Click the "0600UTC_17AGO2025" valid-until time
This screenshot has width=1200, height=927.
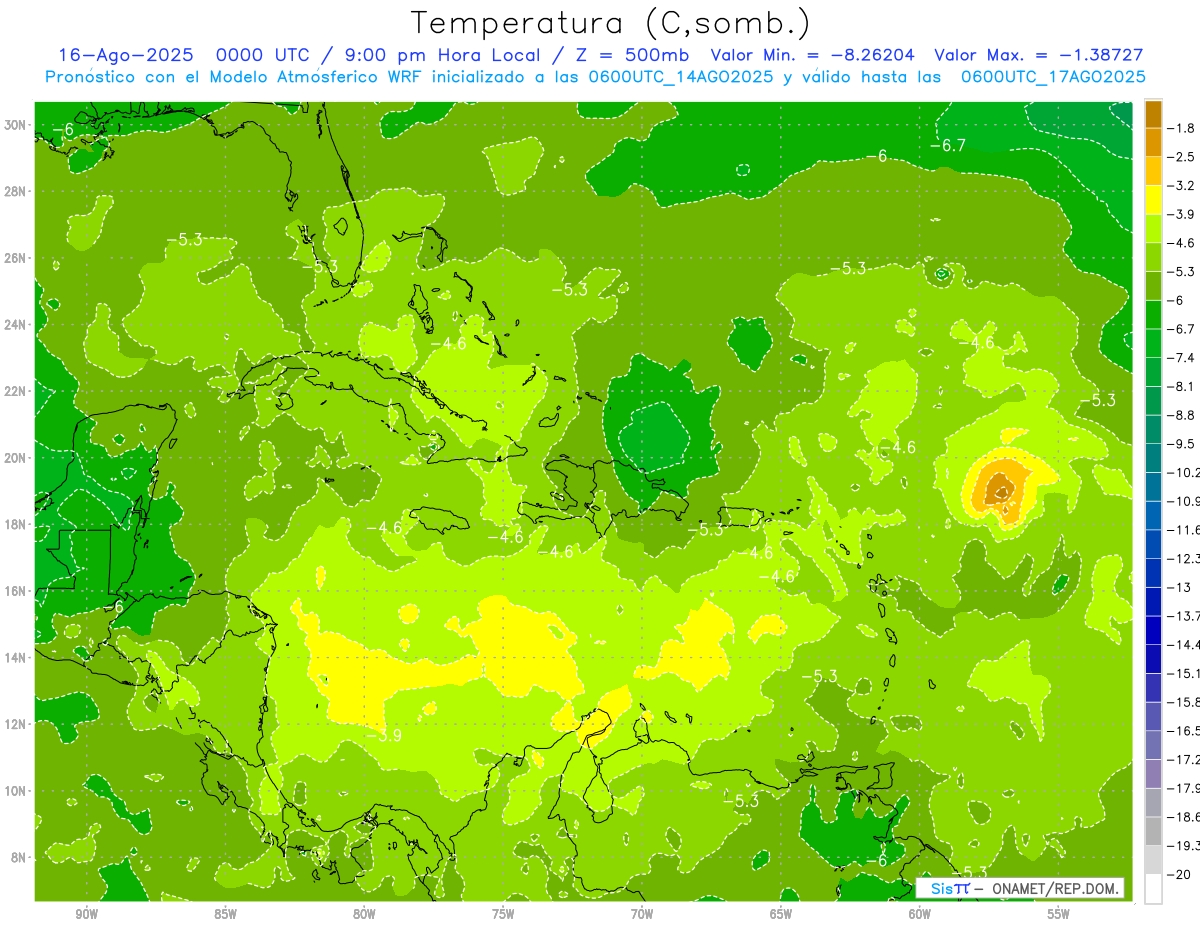[x=1053, y=76]
